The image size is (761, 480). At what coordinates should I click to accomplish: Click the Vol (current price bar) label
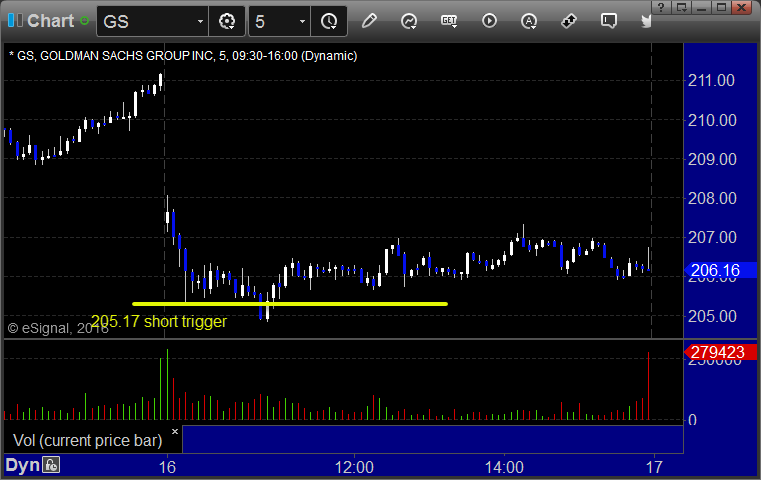88,441
